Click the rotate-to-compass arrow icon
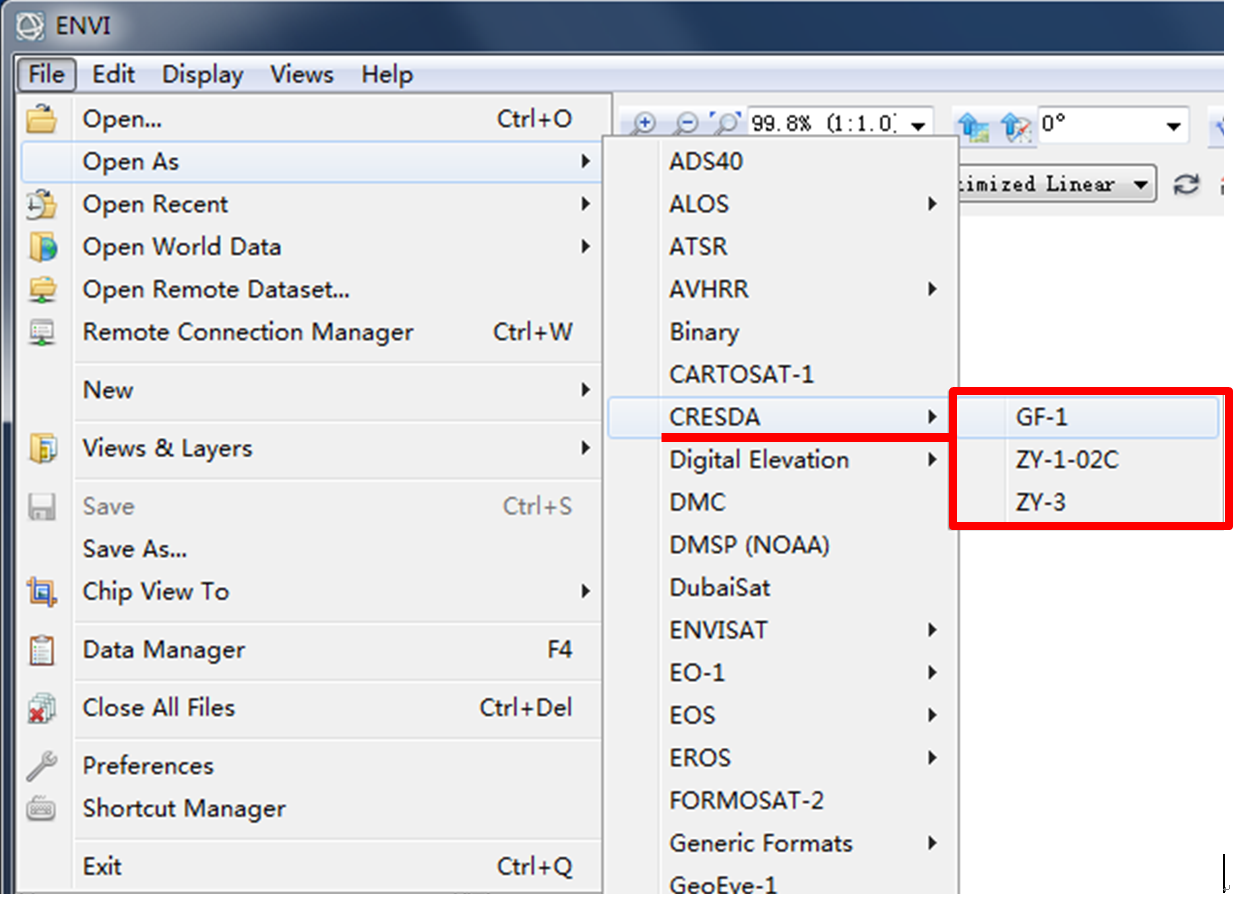This screenshot has height=908, width=1240. (x=1014, y=125)
